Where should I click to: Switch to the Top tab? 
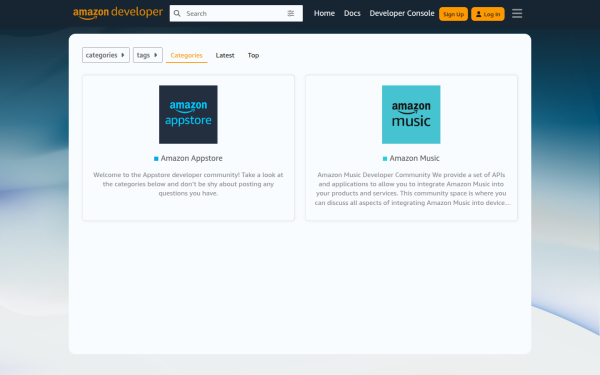(x=253, y=55)
